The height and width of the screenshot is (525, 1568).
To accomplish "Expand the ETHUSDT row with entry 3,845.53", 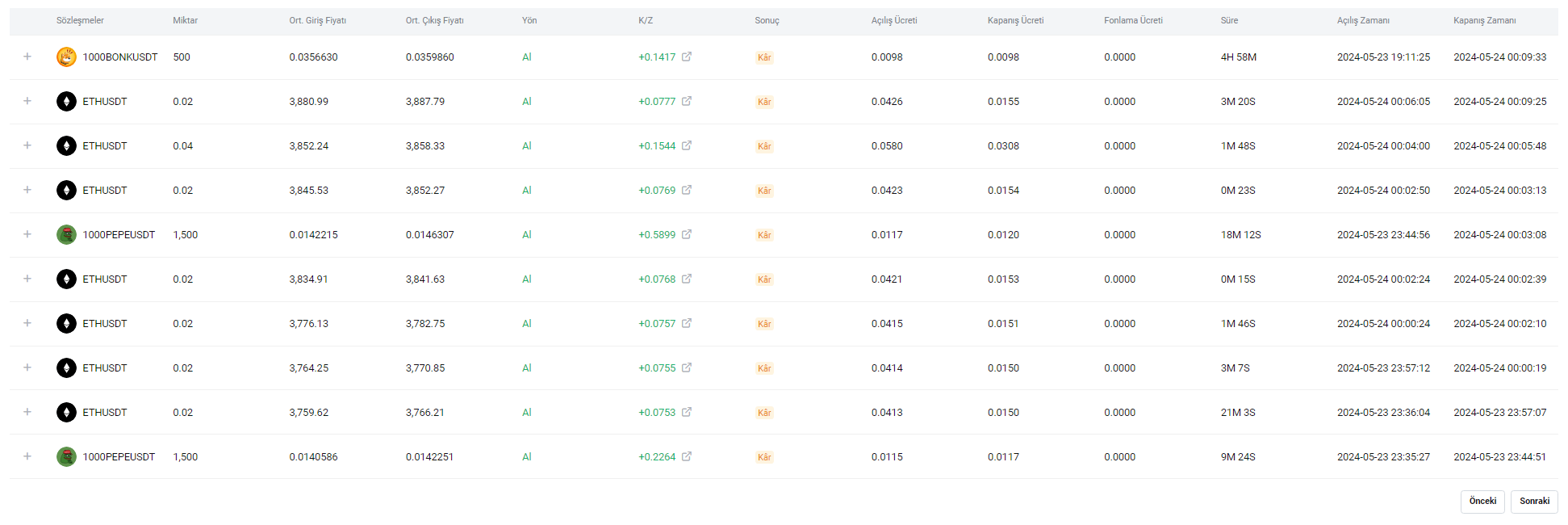I will [x=27, y=190].
